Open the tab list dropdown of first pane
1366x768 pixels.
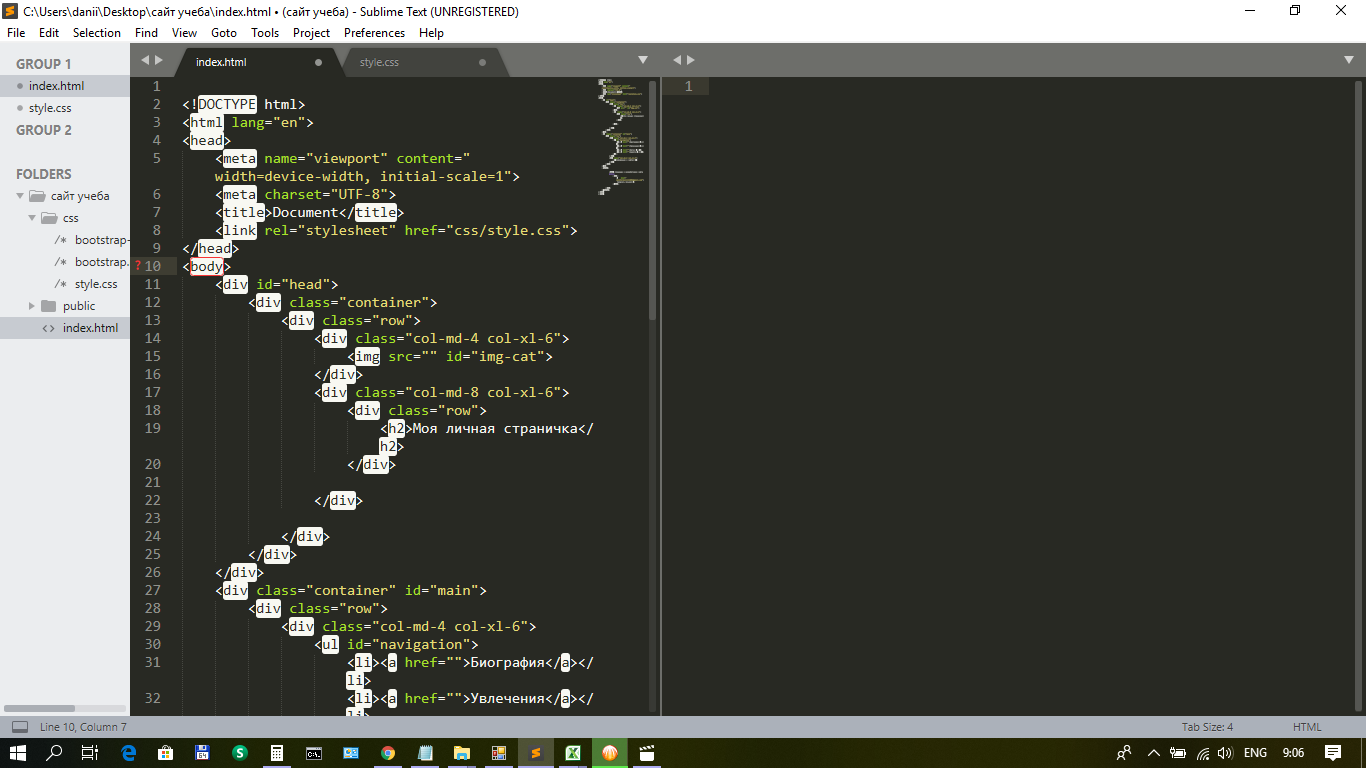[x=643, y=60]
